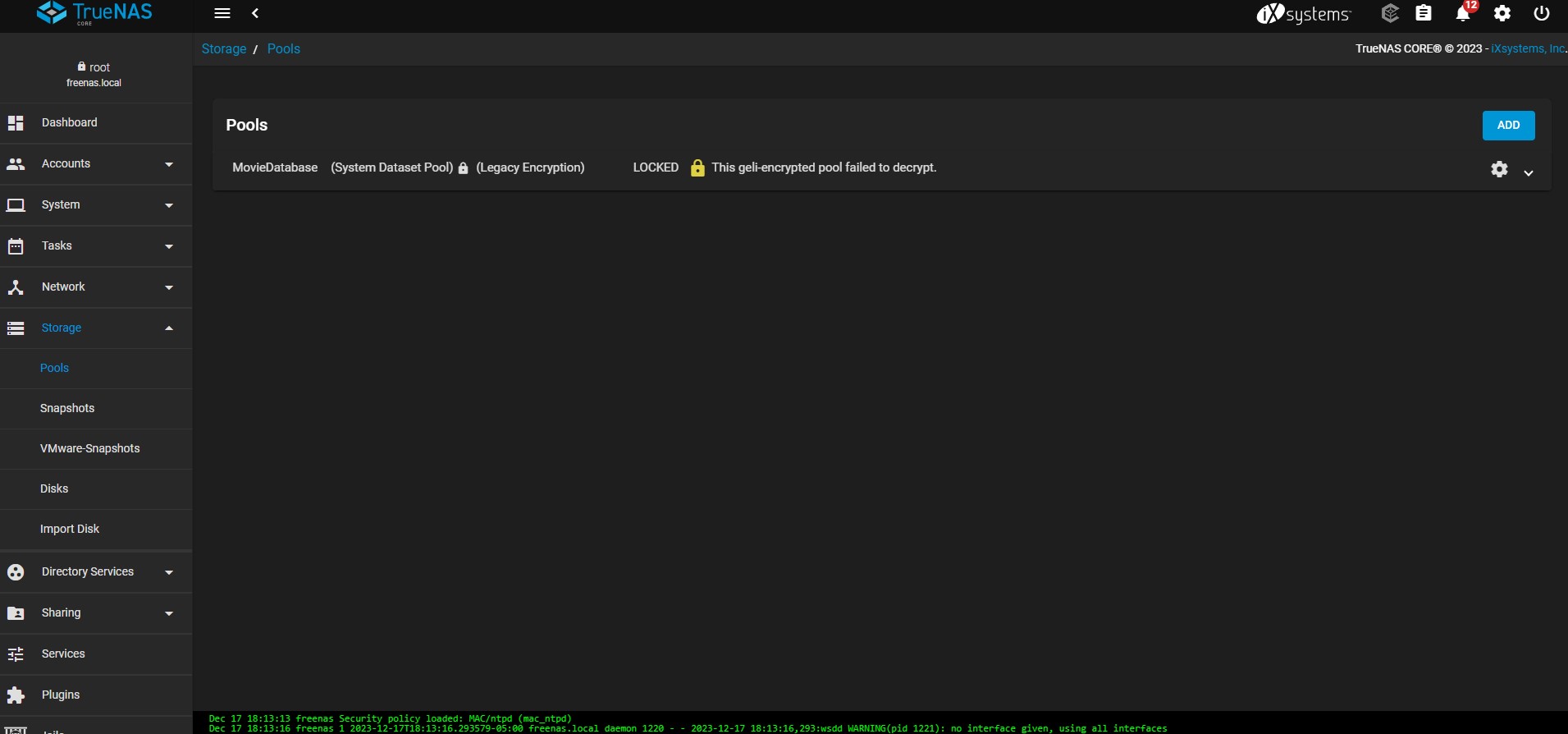Click the Network nodes icon
Viewport: 1568px width, 734px height.
(x=16, y=287)
